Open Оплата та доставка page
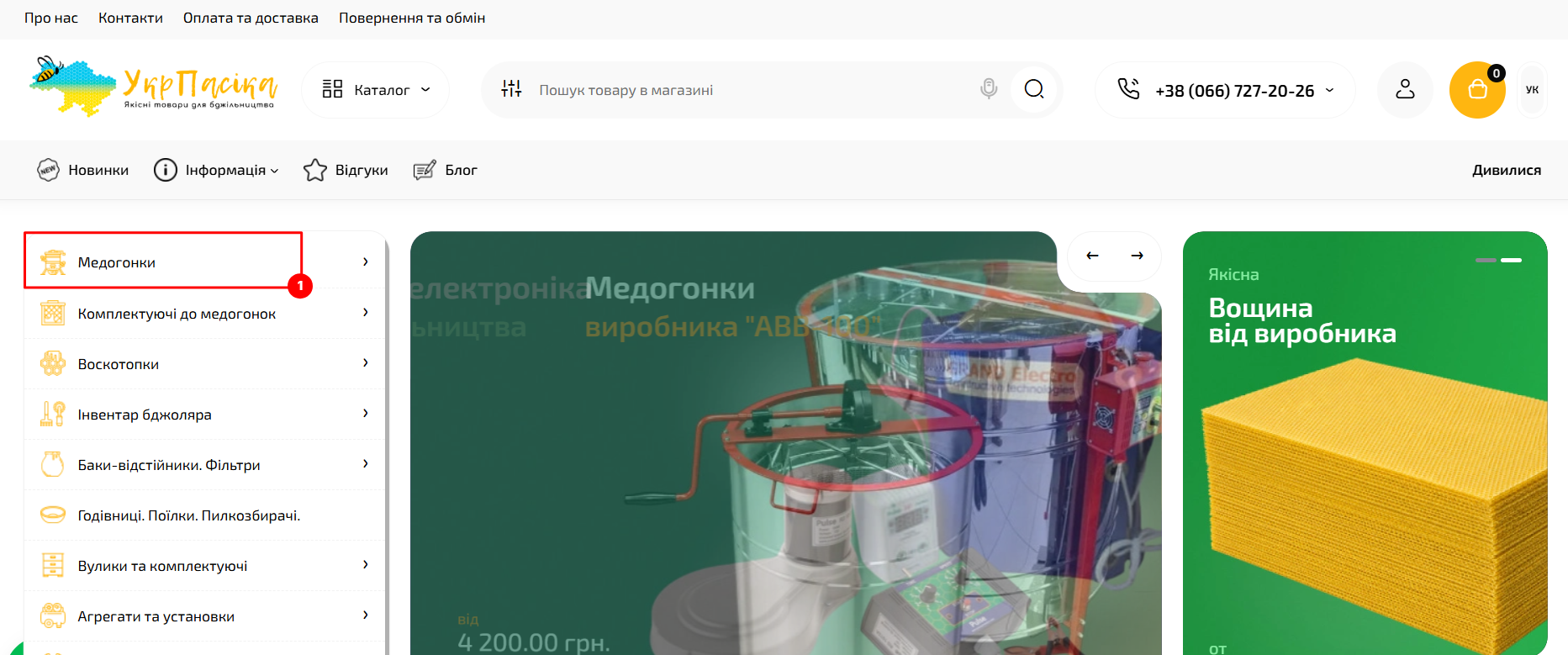 tap(251, 18)
